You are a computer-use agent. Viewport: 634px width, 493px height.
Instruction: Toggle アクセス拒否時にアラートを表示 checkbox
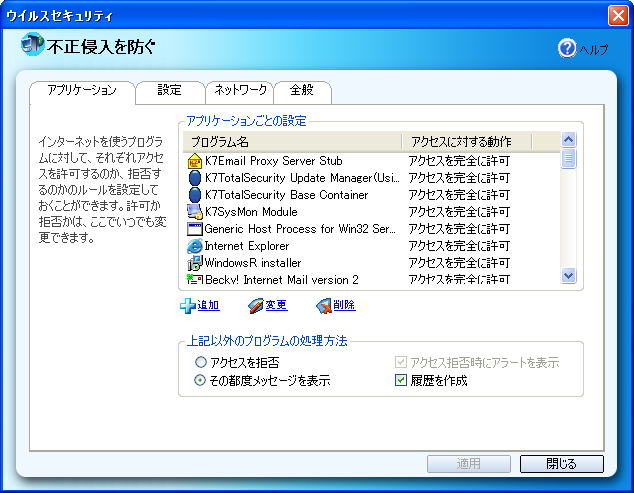click(401, 362)
